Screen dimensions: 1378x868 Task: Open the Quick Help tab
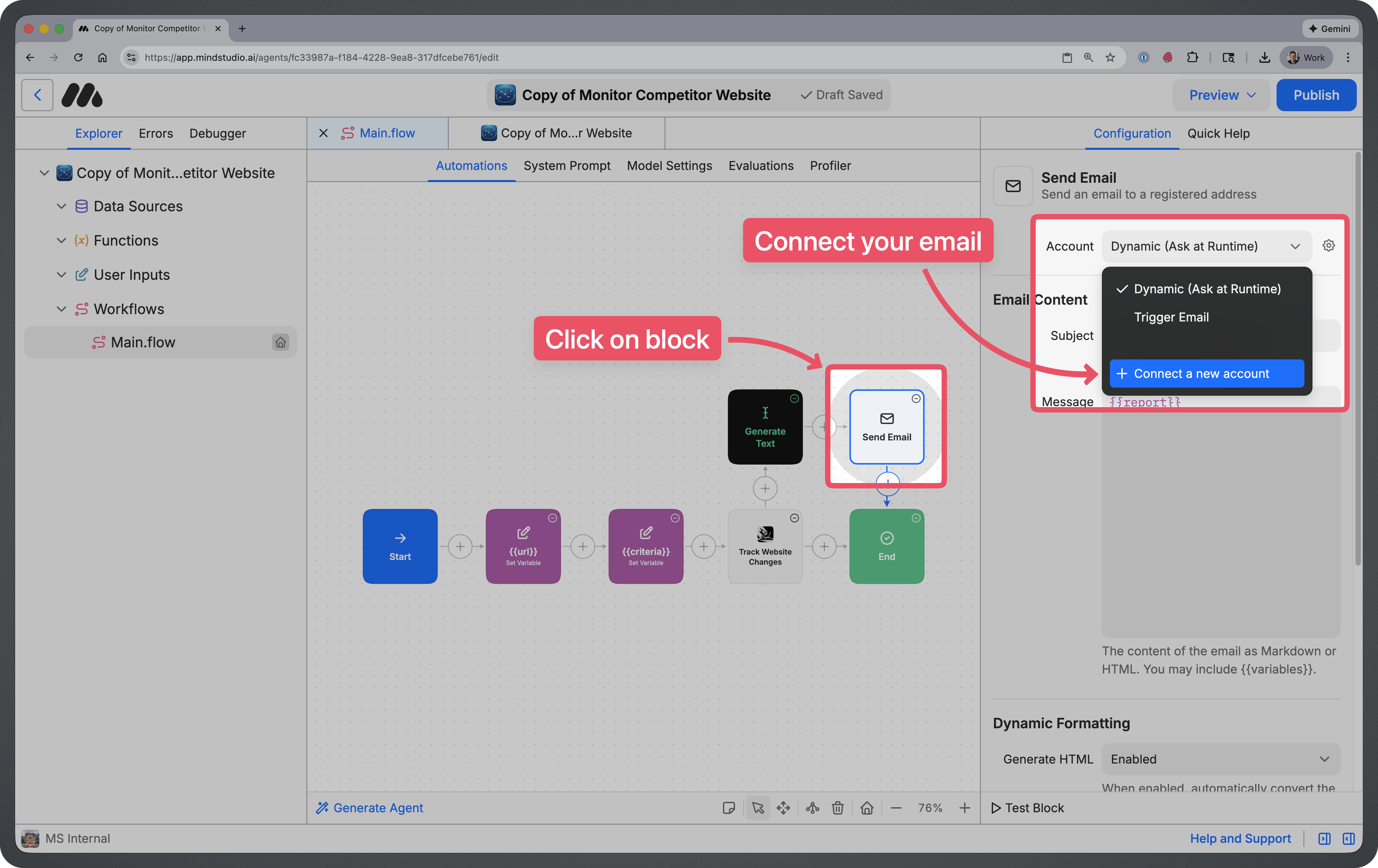[x=1218, y=133]
